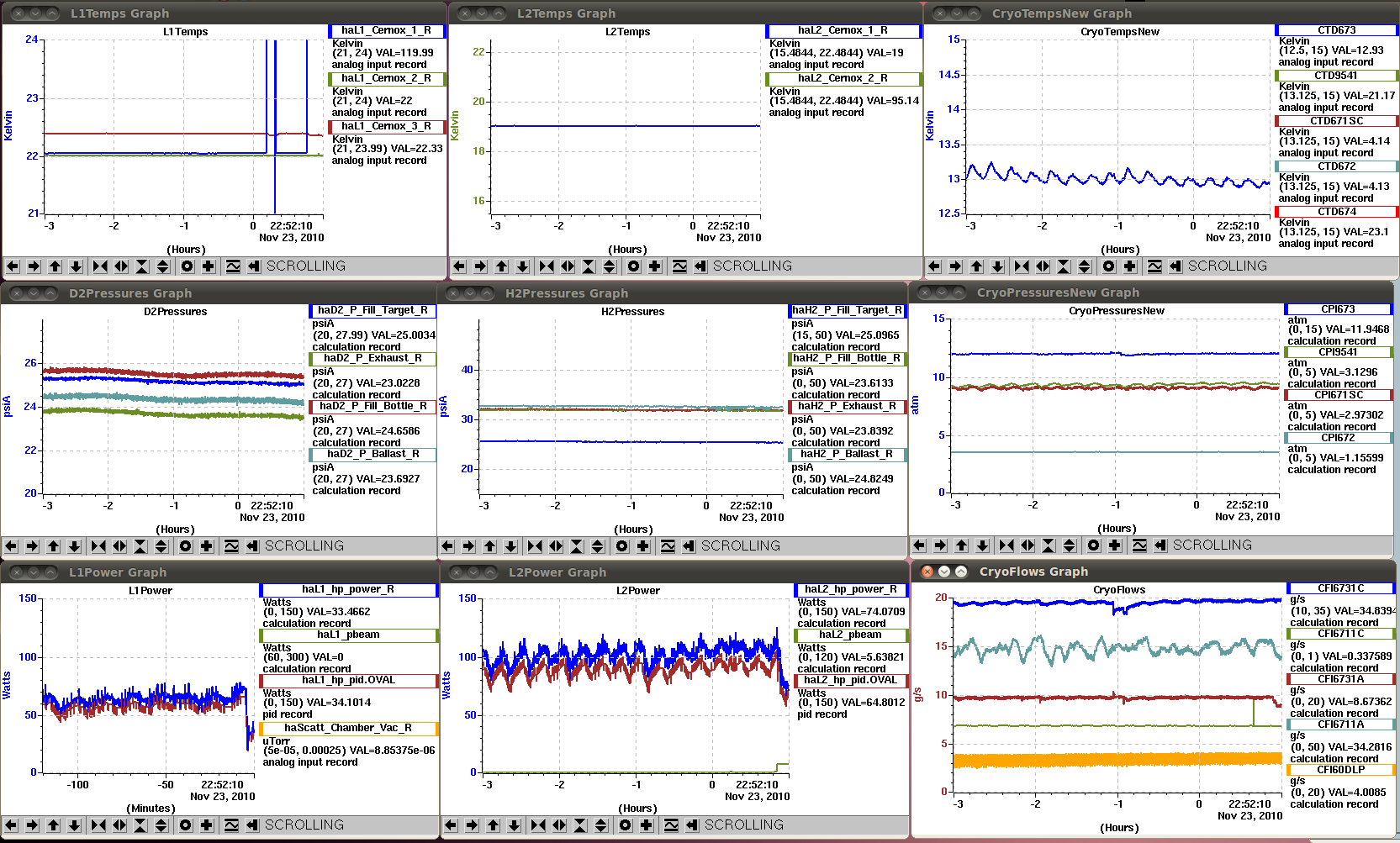Click plus crosshair icon in L2Temps Graph

(655, 266)
